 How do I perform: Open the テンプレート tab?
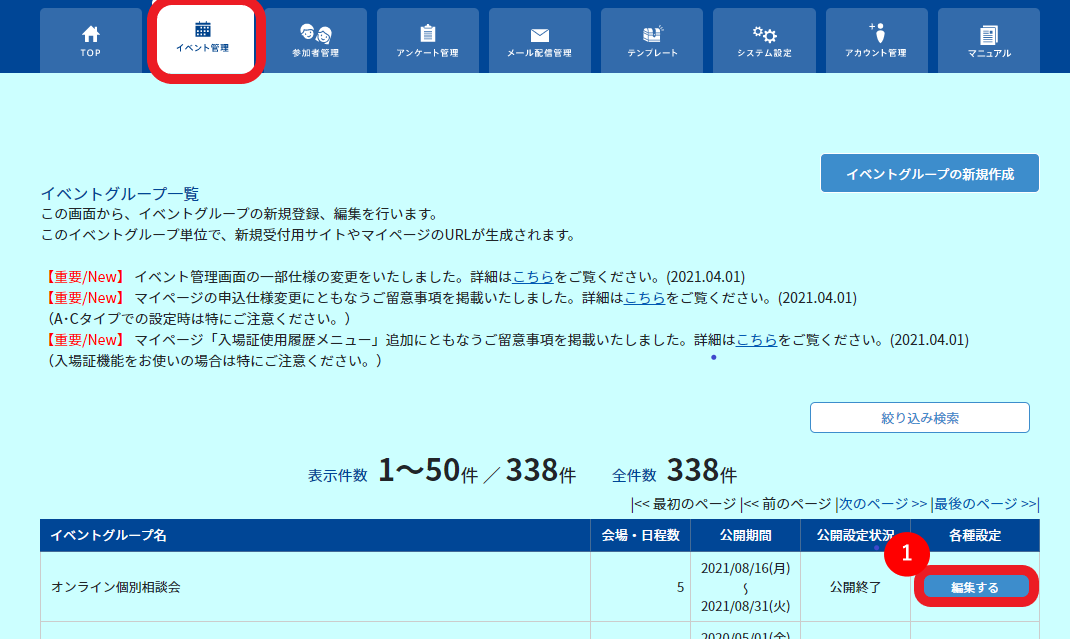(x=652, y=41)
